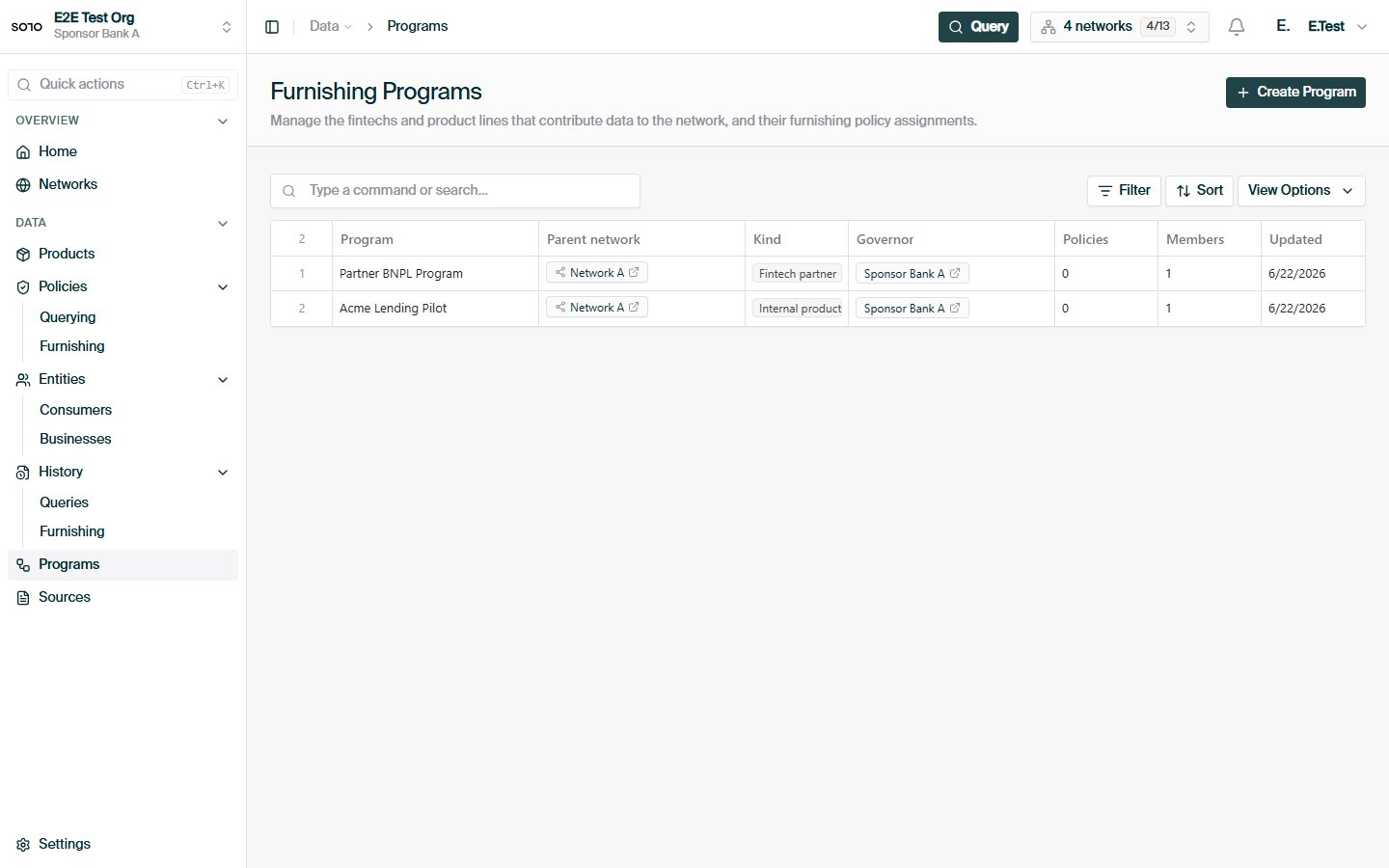The width and height of the screenshot is (1389, 868).
Task: Open the Data breadcrumb dropdown
Action: [331, 26]
